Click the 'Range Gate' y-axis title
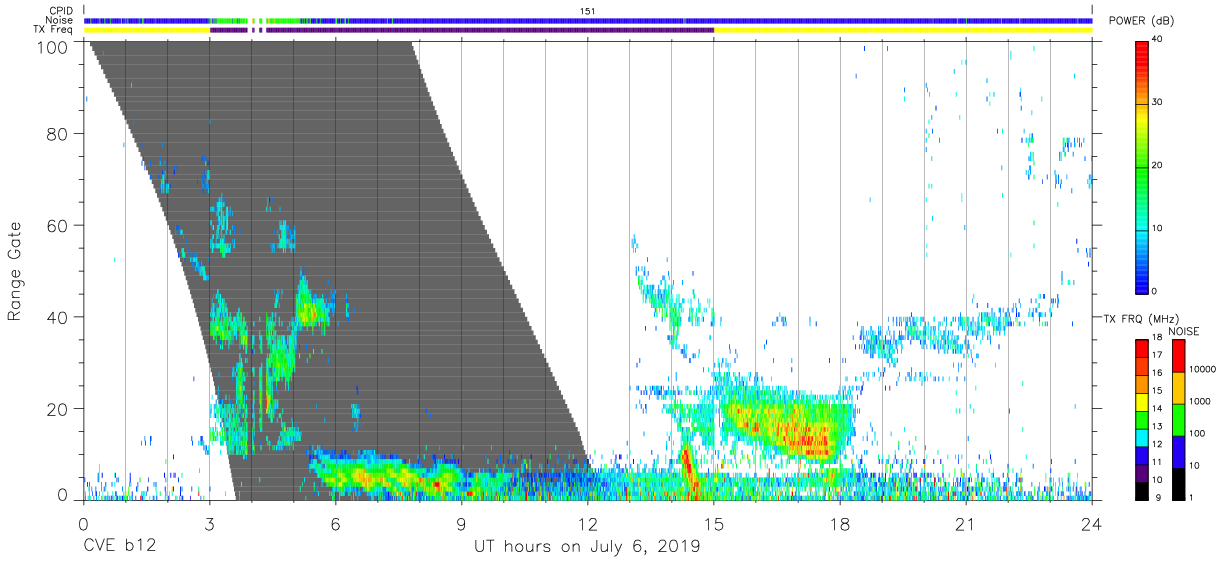This screenshot has width=1228, height=567. 15,272
